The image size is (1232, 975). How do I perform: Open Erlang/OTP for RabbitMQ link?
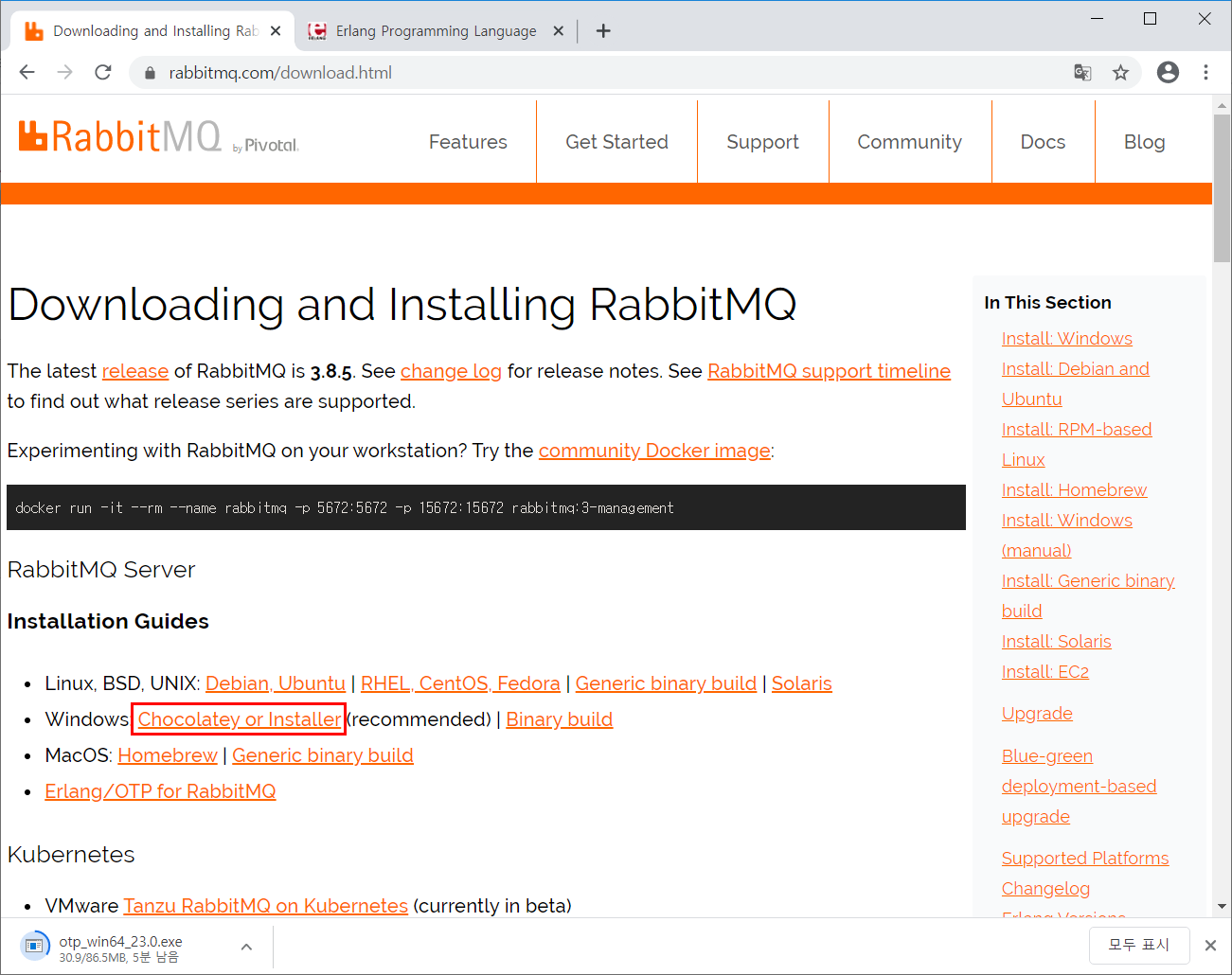pyautogui.click(x=160, y=791)
